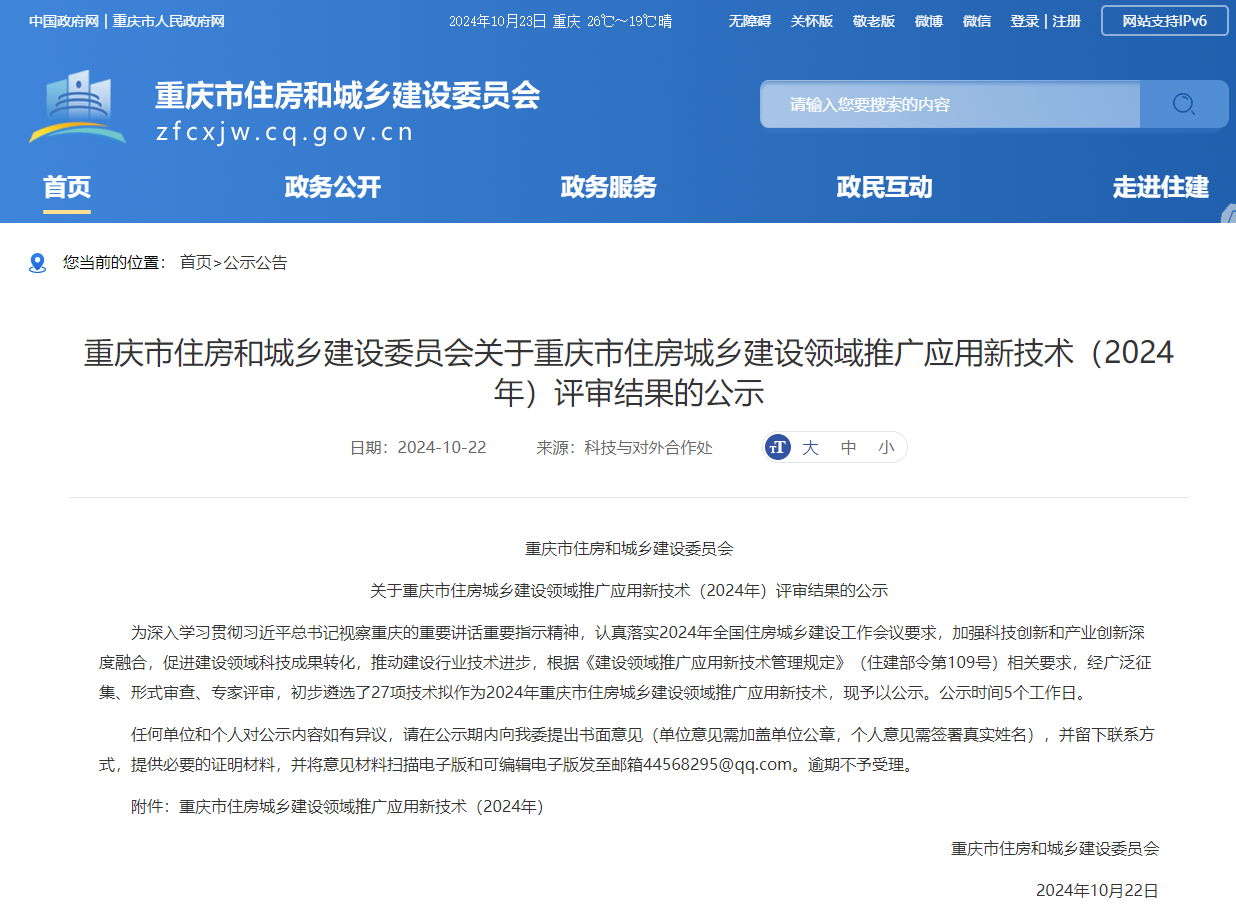This screenshot has width=1236, height=905.
Task: Open the 政务公开 menu
Action: coord(333,187)
